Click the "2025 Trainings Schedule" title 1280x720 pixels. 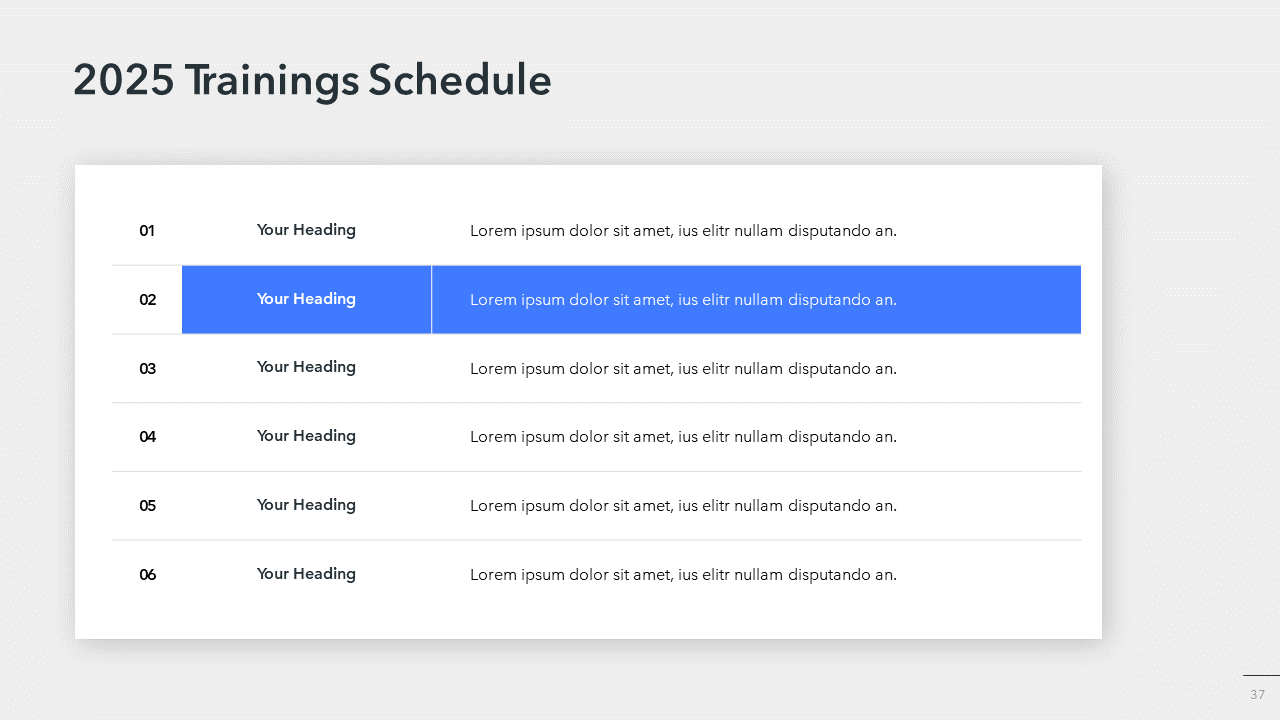click(x=312, y=81)
